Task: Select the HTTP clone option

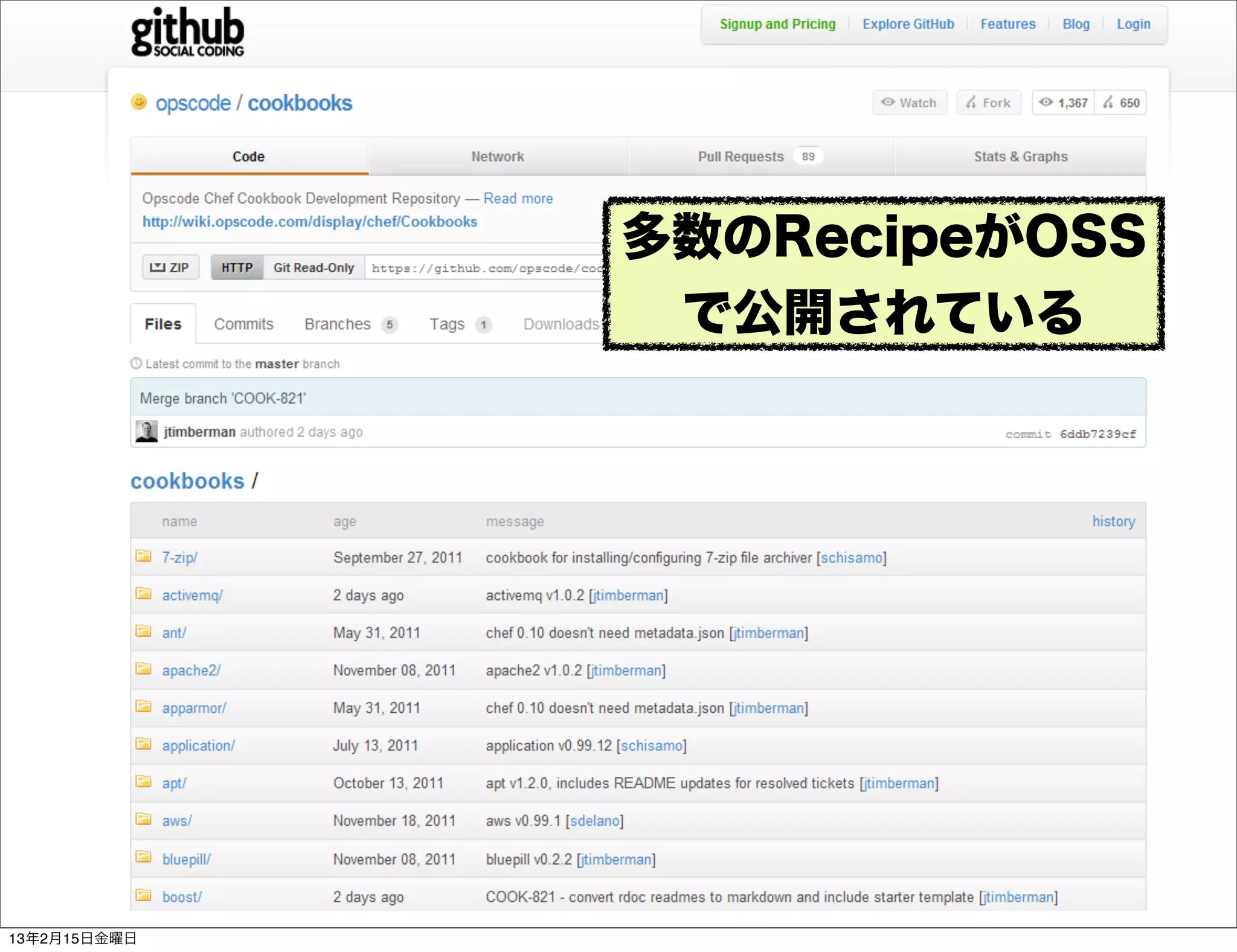Action: pos(237,268)
